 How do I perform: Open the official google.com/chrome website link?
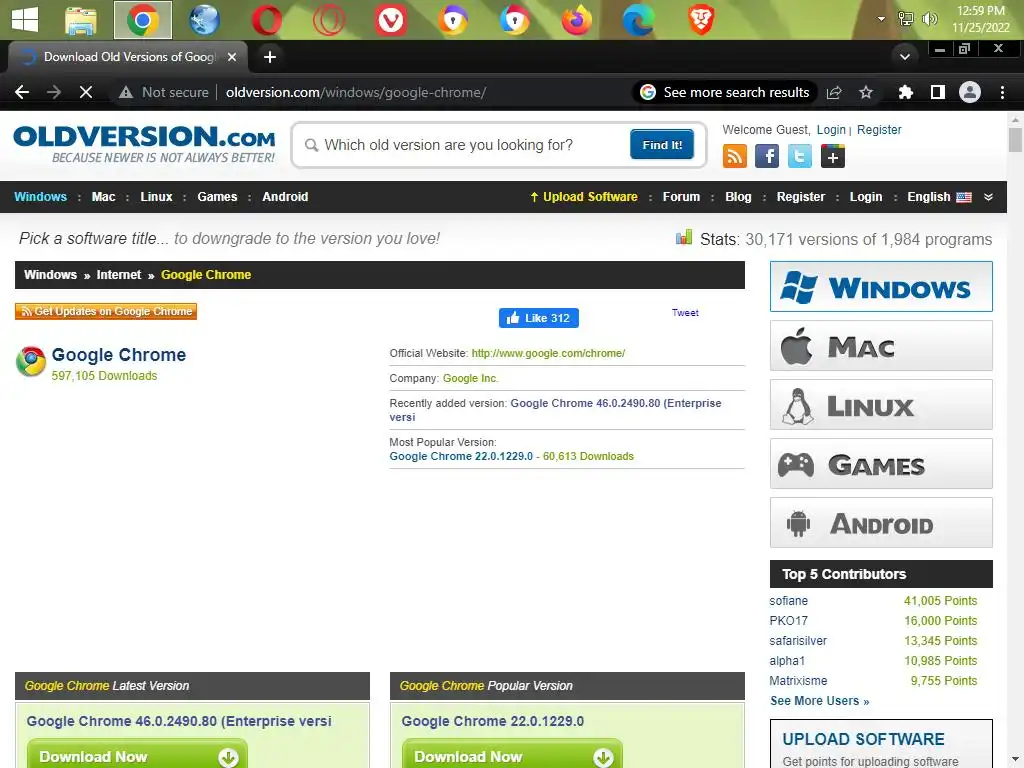point(548,353)
